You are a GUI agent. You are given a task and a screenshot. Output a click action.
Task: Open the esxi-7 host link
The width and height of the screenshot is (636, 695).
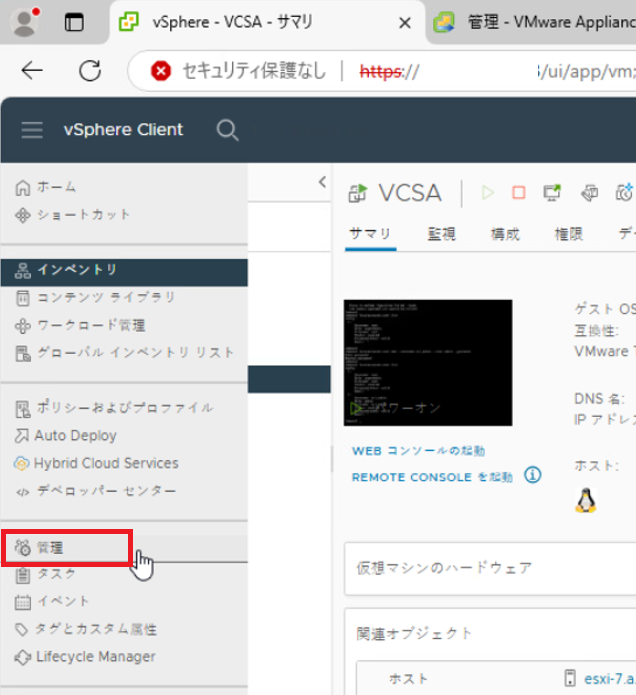click(x=610, y=679)
